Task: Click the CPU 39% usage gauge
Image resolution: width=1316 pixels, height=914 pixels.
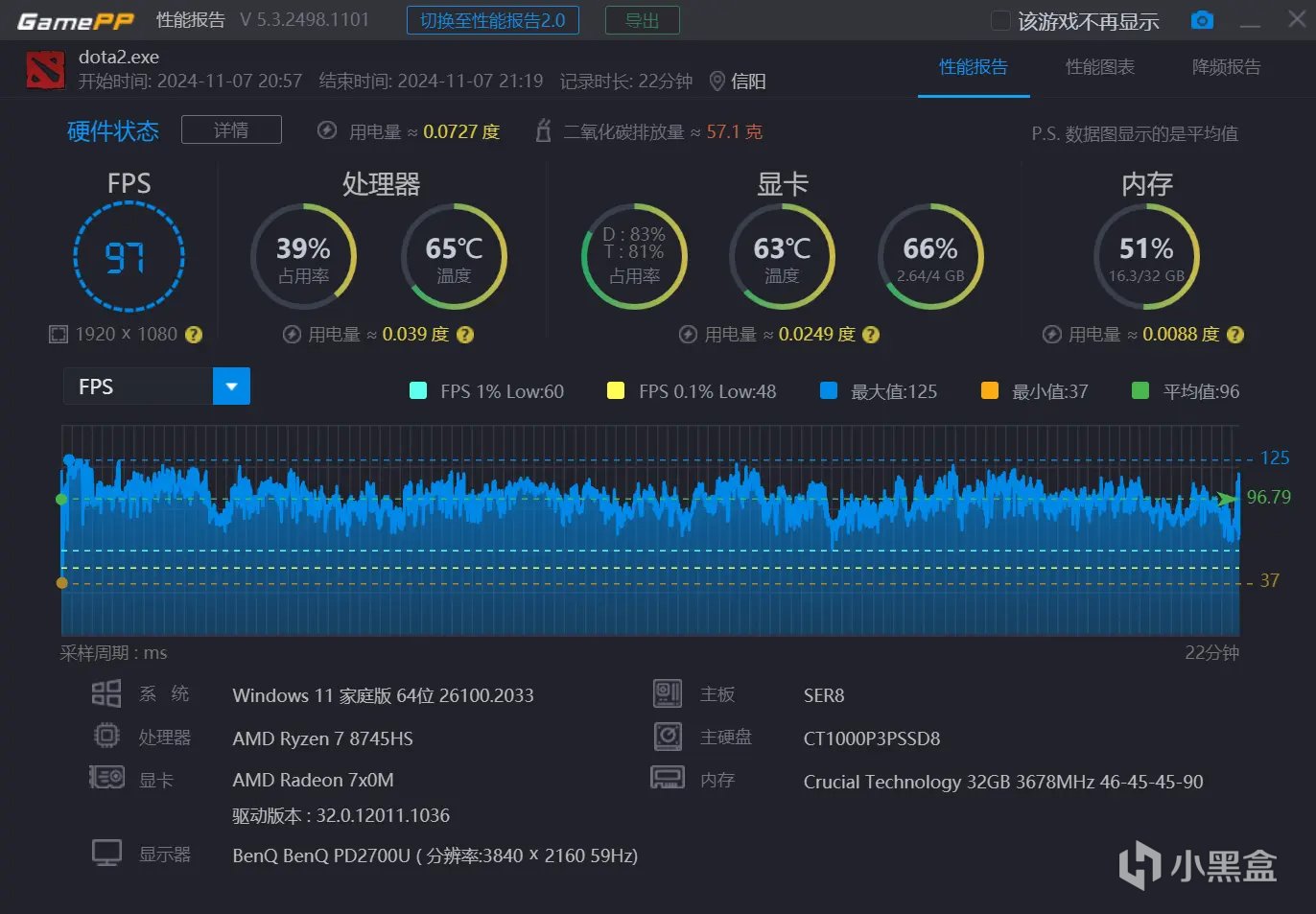Action: (x=303, y=256)
